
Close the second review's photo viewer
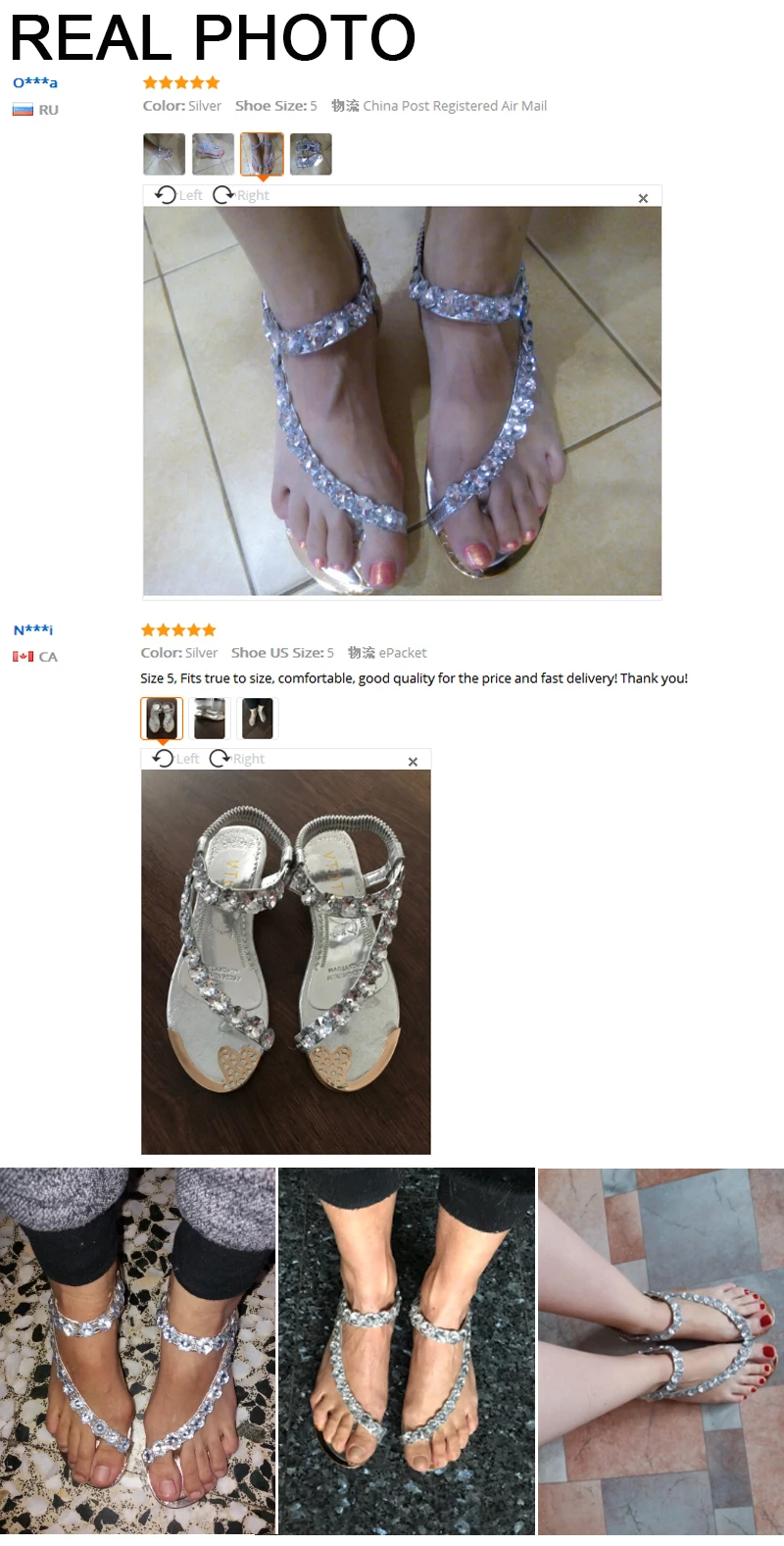tap(413, 762)
